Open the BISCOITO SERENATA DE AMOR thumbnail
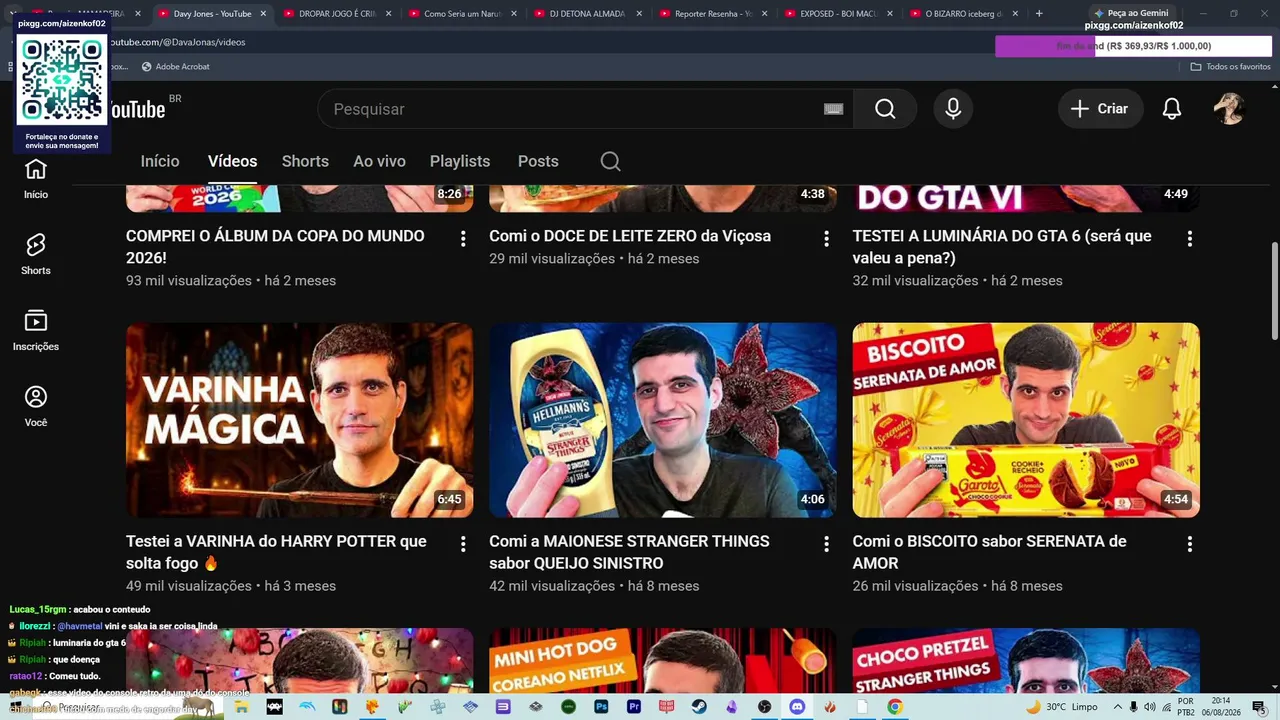Screen dimensions: 1280x720 pos(1026,420)
